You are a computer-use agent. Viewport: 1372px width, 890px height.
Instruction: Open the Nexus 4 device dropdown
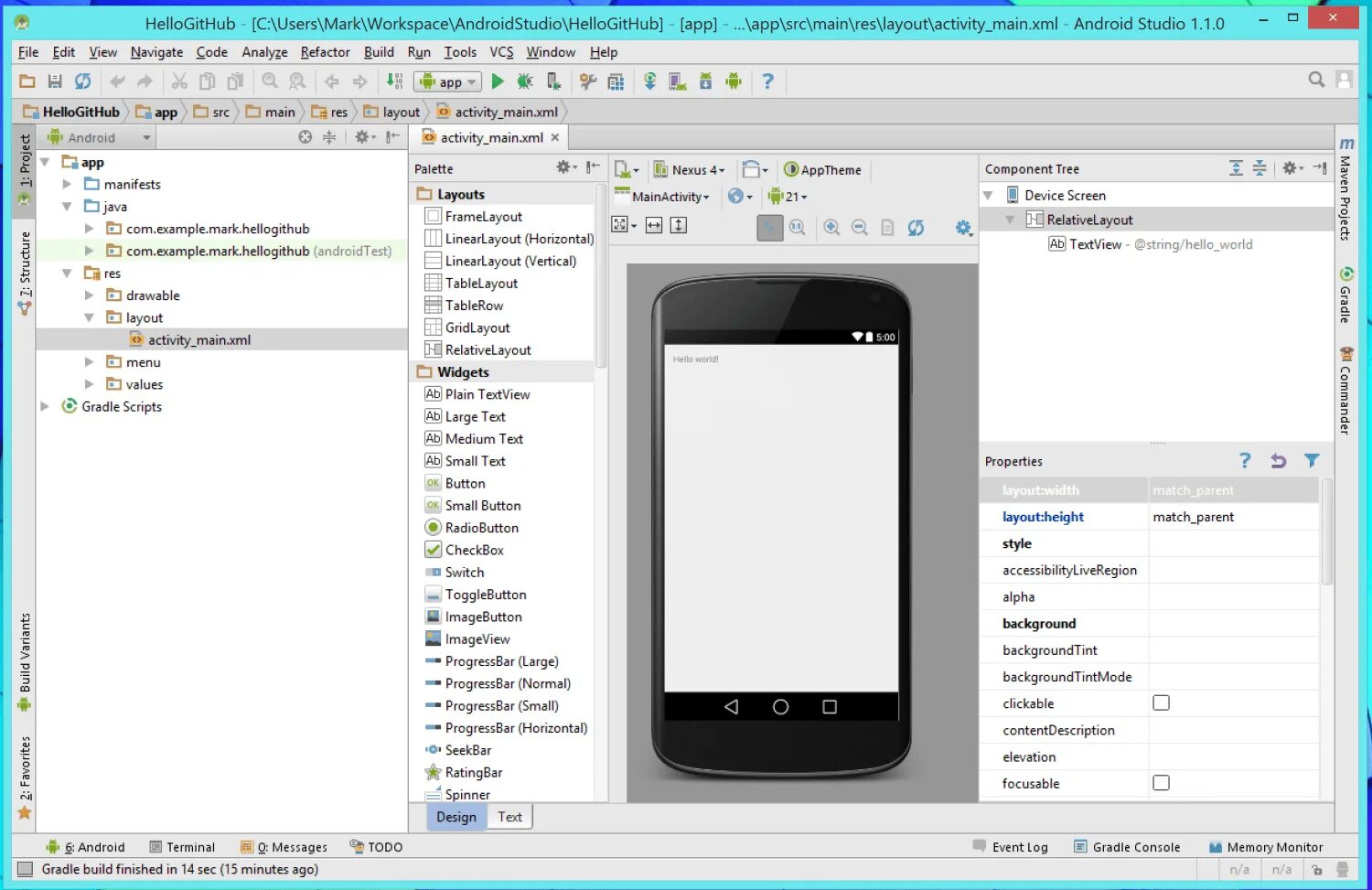tap(690, 169)
